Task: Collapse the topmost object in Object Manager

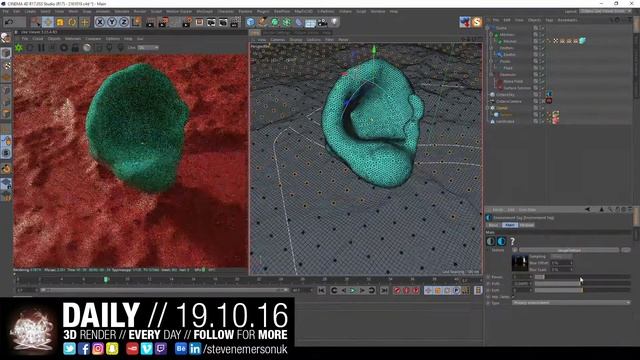Action: 488,28
